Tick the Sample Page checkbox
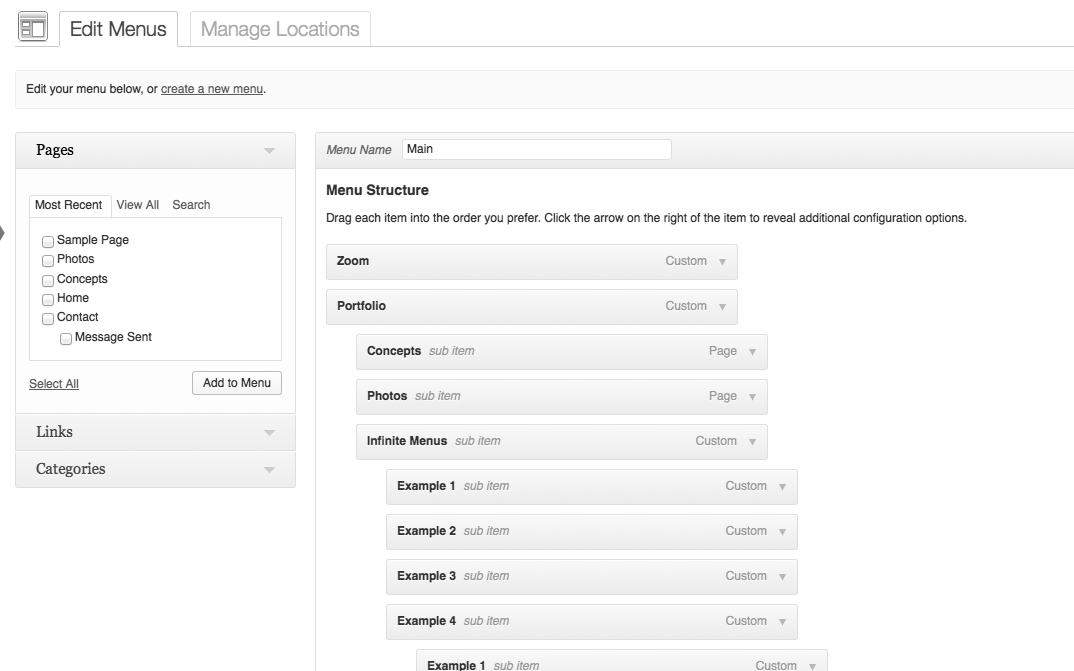The width and height of the screenshot is (1074, 671). 48,241
